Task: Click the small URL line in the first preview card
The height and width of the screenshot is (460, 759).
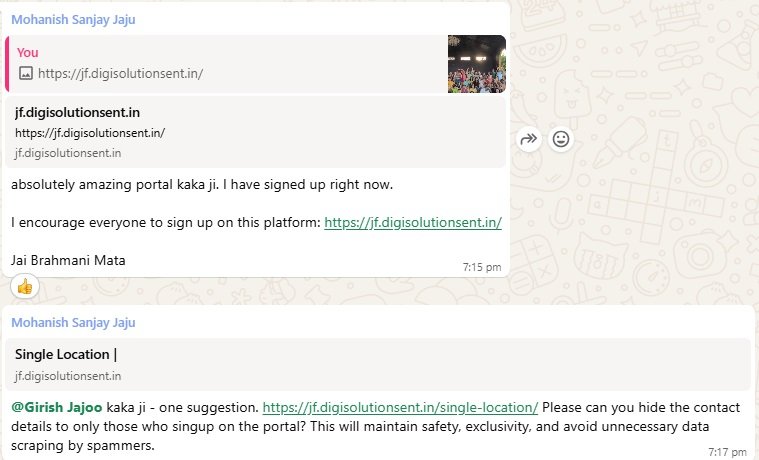Action: click(x=89, y=133)
